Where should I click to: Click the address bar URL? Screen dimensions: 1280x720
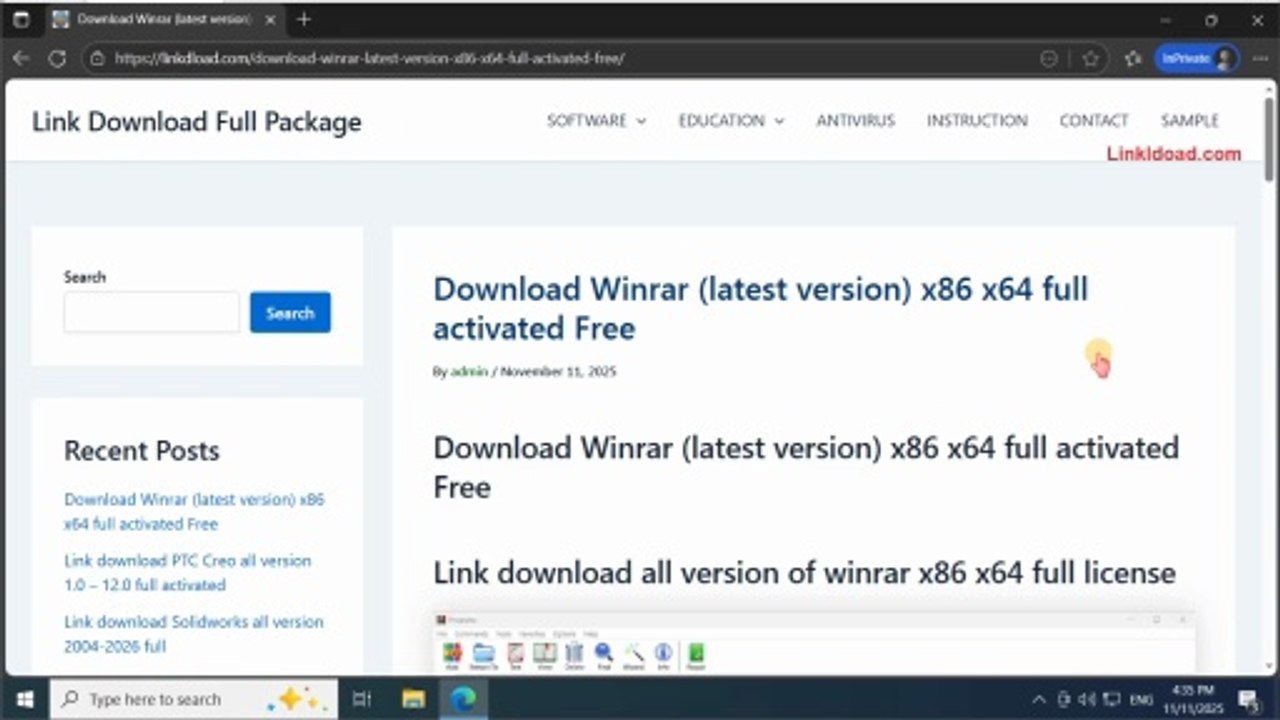(x=370, y=58)
